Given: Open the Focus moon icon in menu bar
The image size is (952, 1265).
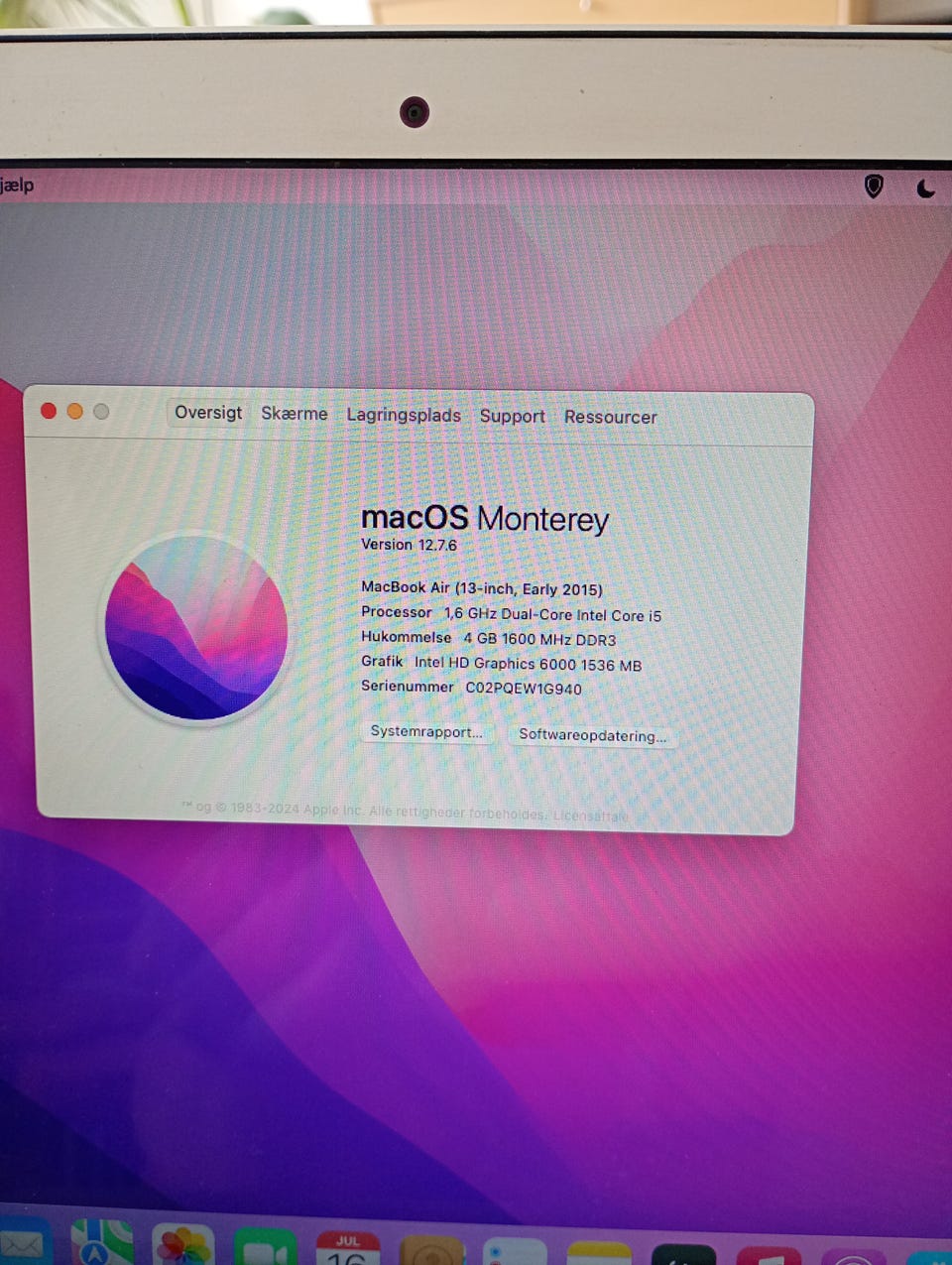Looking at the screenshot, I should (925, 188).
